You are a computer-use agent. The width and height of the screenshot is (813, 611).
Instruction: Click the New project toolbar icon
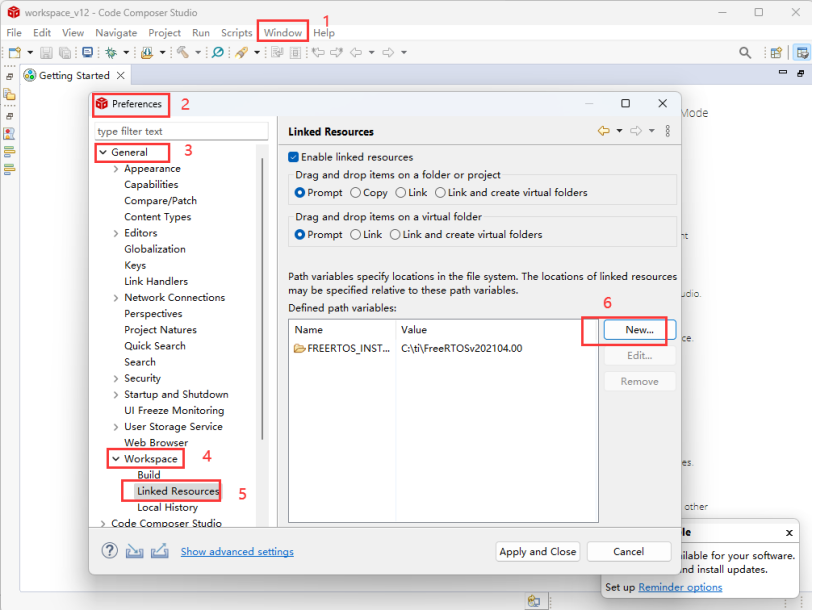15,52
